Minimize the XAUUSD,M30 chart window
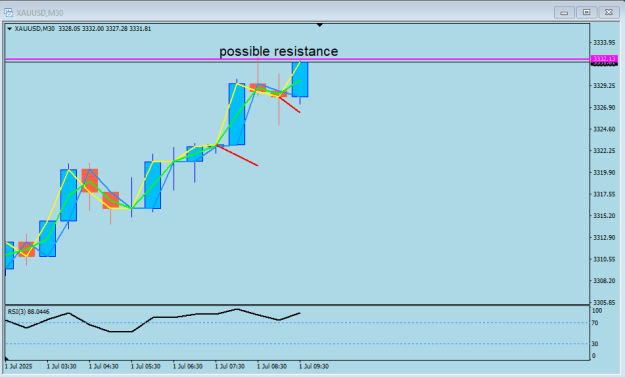625x377 pixels. [x=564, y=13]
